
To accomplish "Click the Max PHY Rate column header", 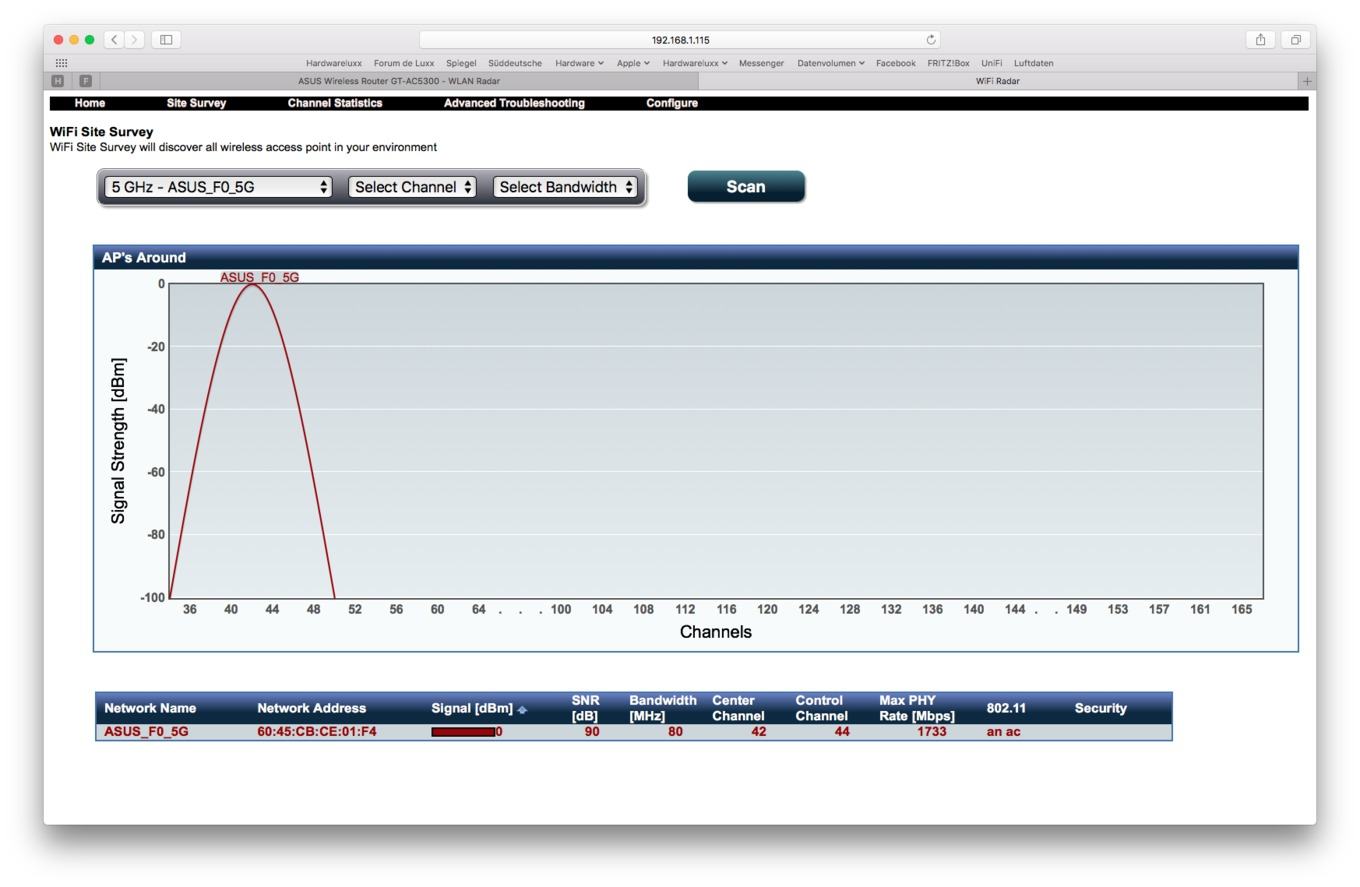I will pos(917,708).
